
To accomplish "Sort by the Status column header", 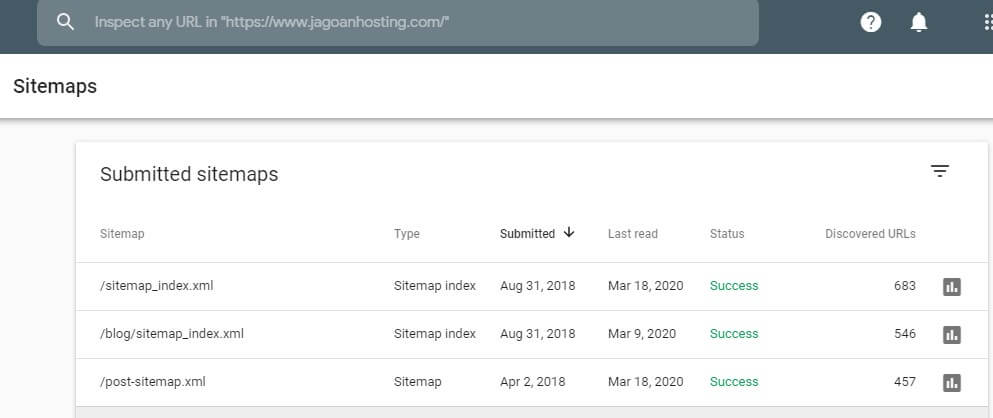I will point(727,234).
